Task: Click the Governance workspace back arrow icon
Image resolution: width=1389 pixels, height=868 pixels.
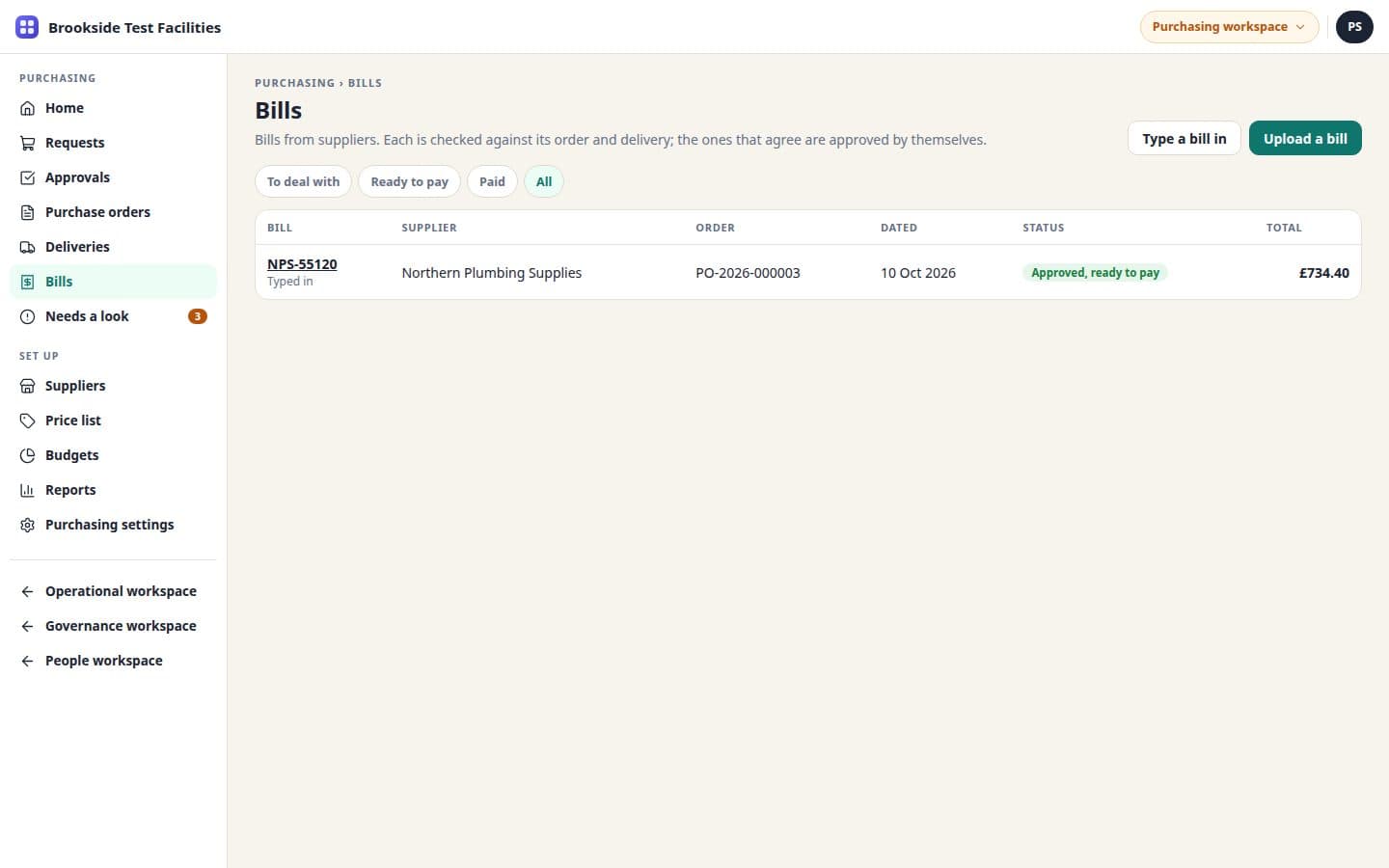Action: [x=27, y=626]
